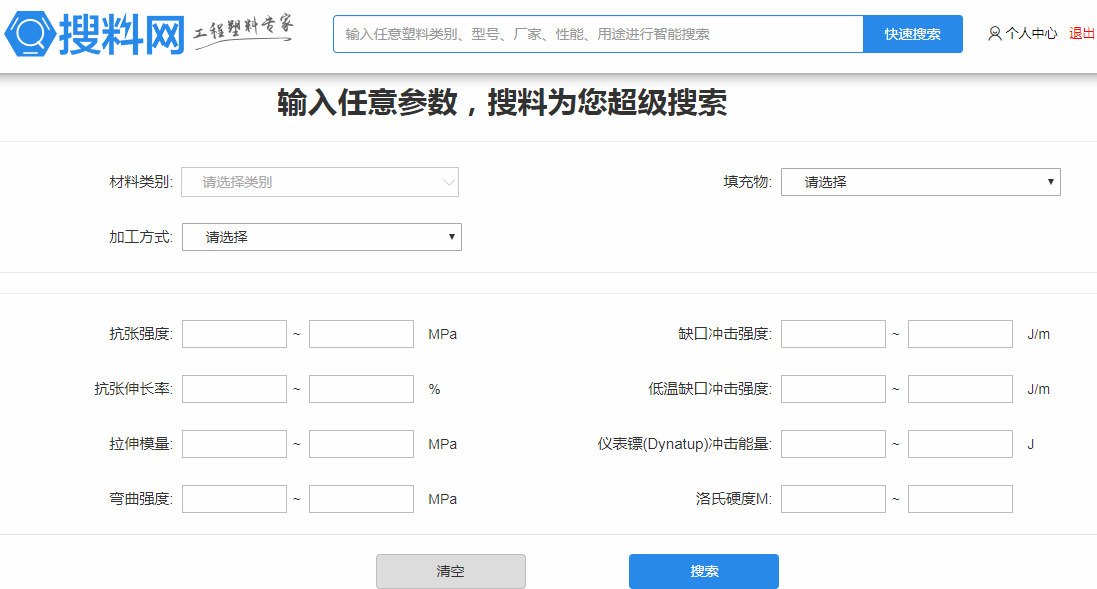Focus the 洛氏硬度M maximum input field

pyautogui.click(x=960, y=499)
